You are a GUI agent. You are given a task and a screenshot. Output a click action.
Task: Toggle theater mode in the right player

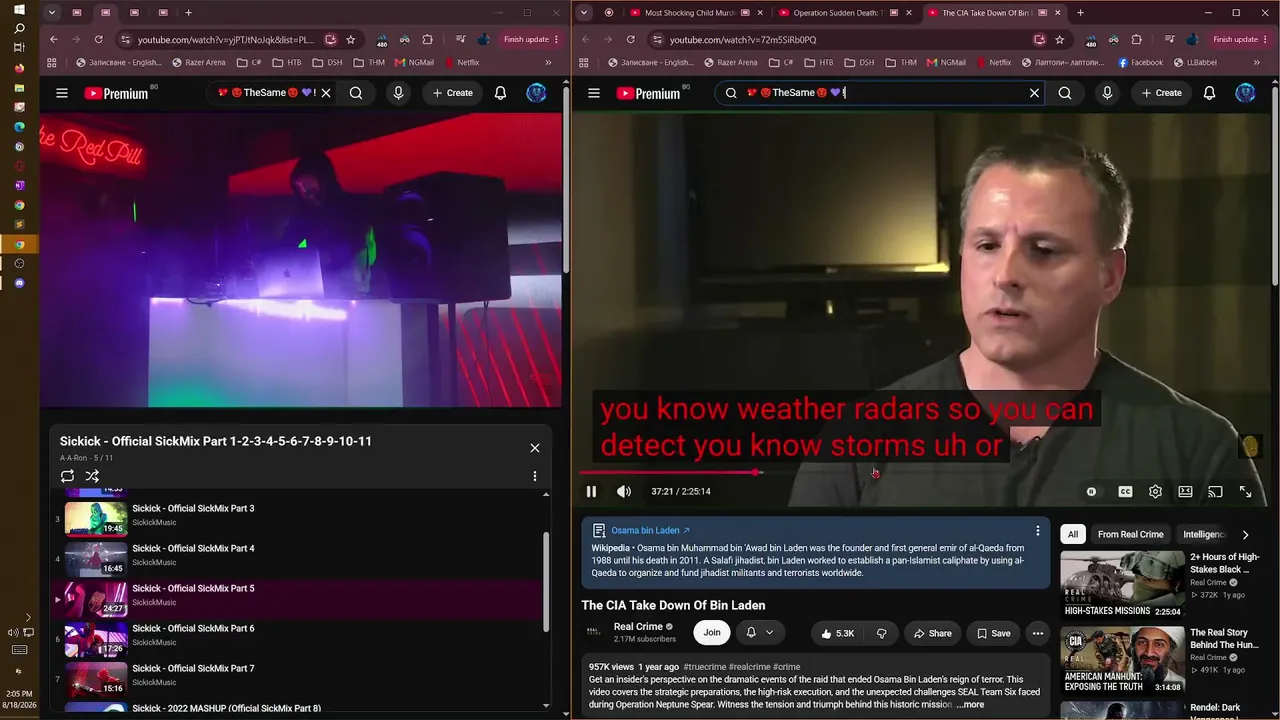pyautogui.click(x=1185, y=492)
